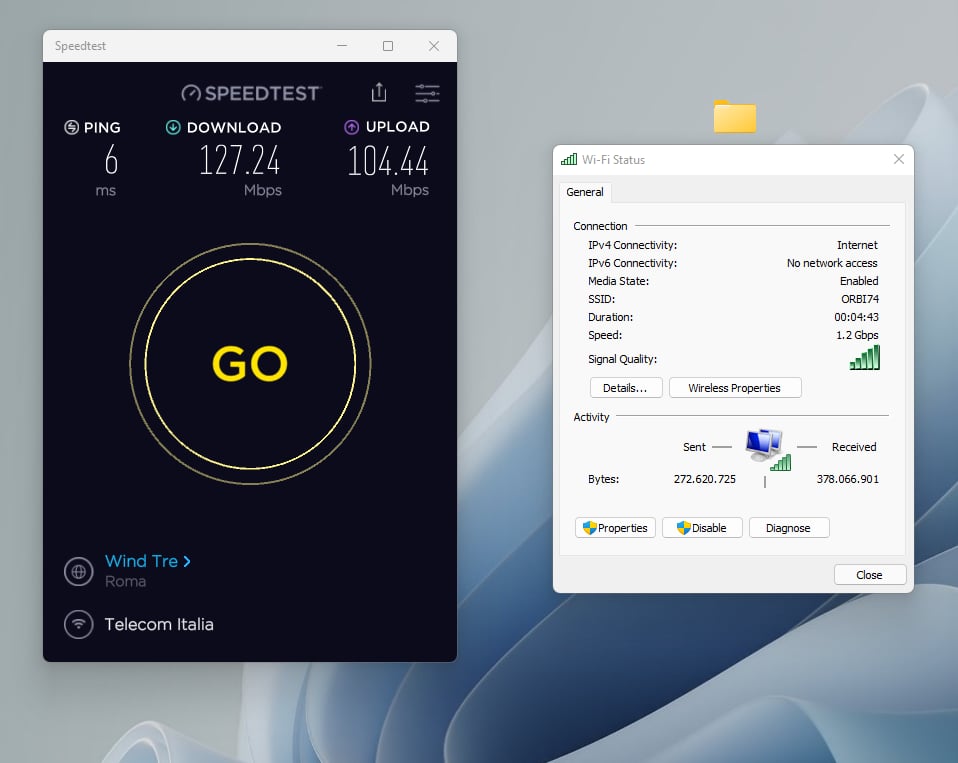Viewport: 958px width, 763px height.
Task: Click the Ping icon
Action: coord(71,127)
